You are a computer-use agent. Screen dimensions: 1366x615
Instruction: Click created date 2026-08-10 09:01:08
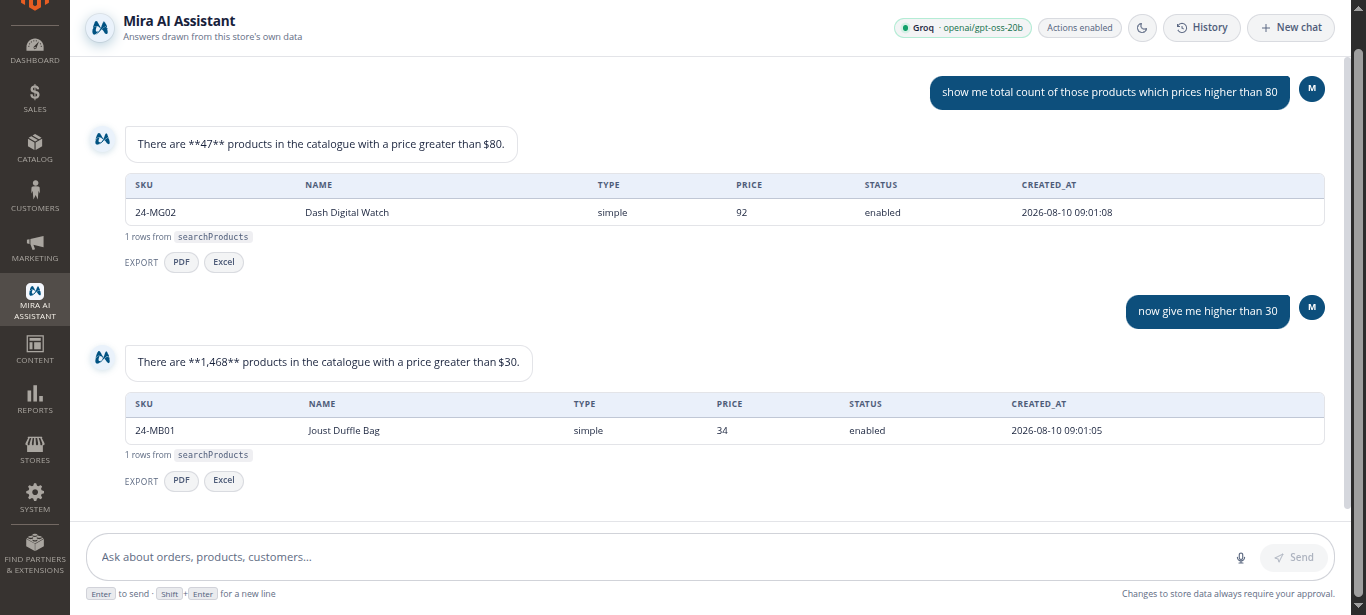click(x=1067, y=212)
